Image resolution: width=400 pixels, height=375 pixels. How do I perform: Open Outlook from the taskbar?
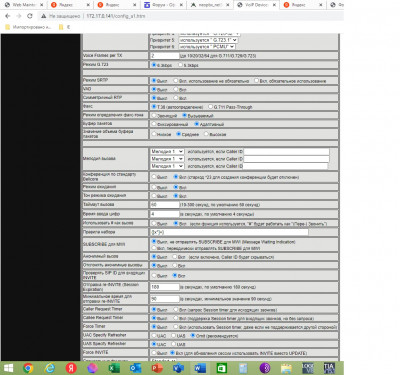coord(135,368)
